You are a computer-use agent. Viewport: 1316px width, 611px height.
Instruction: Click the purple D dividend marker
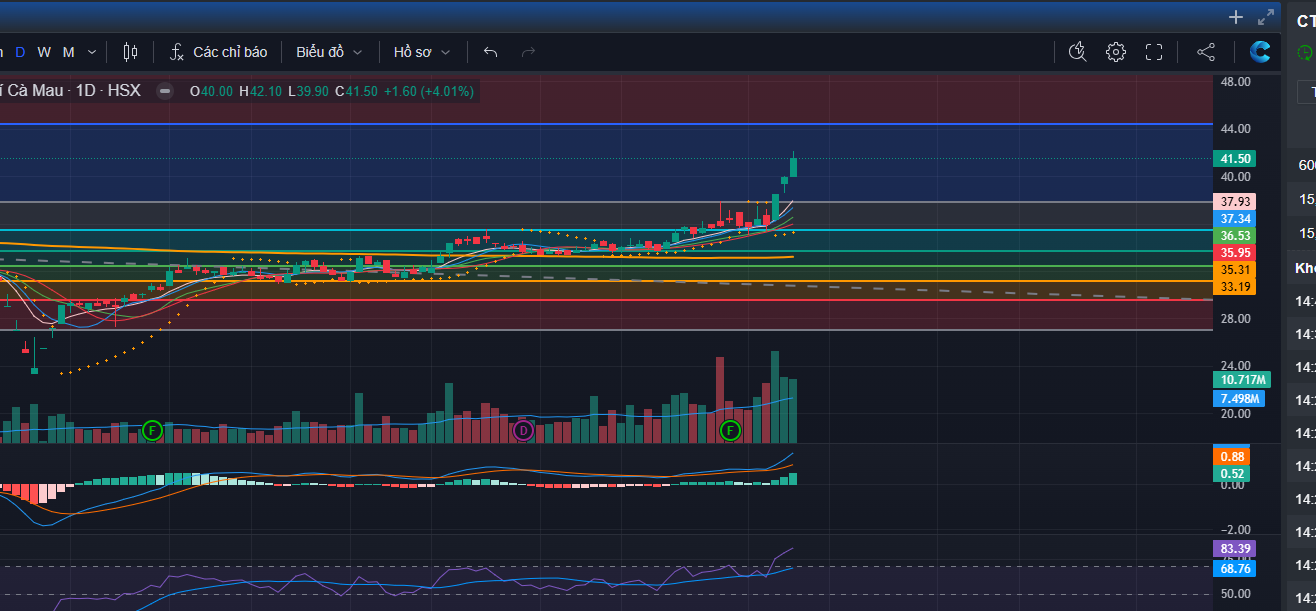522,431
